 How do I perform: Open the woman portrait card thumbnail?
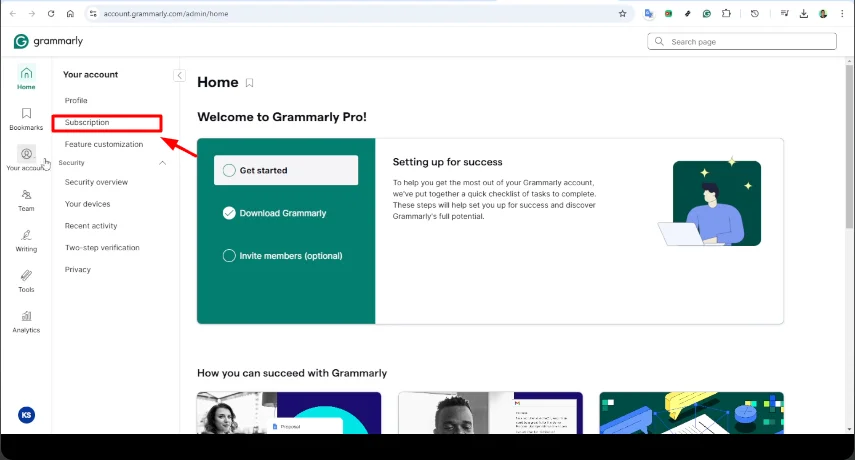(x=289, y=413)
